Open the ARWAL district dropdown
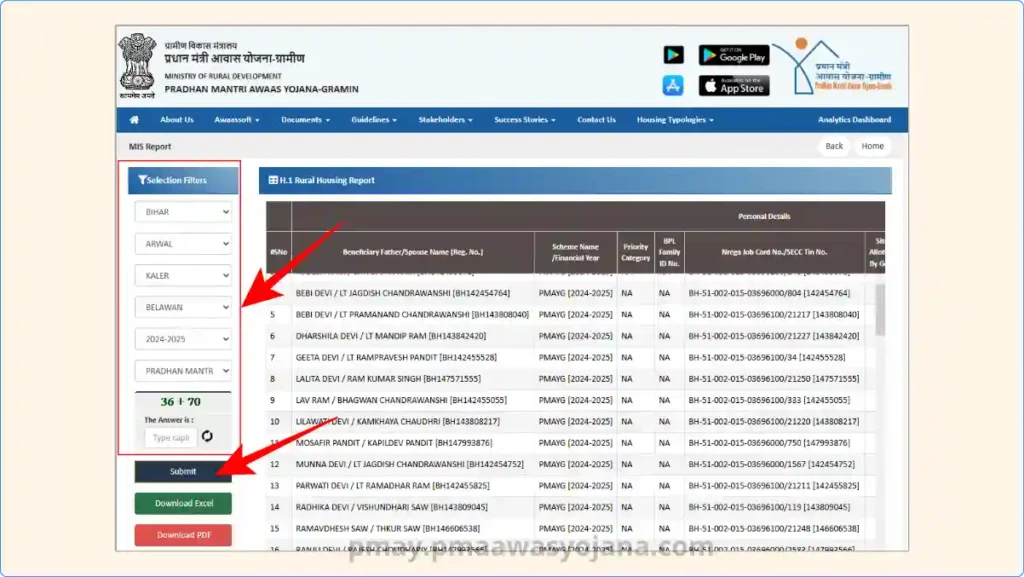 click(183, 244)
